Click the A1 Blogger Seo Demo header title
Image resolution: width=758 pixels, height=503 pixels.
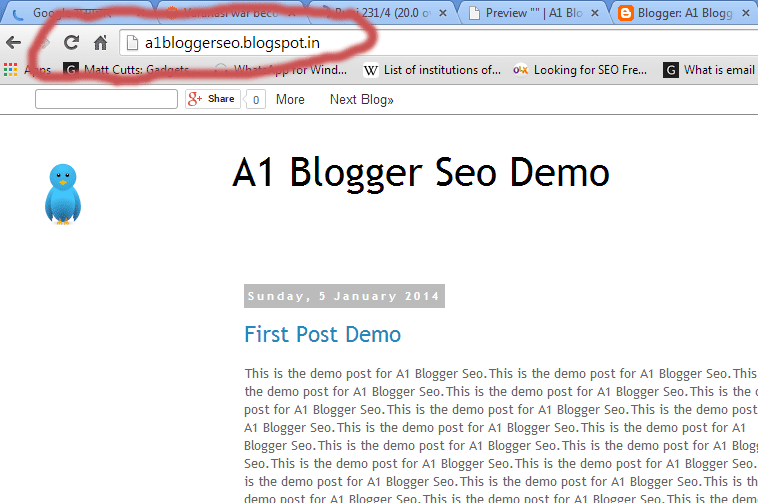(420, 172)
